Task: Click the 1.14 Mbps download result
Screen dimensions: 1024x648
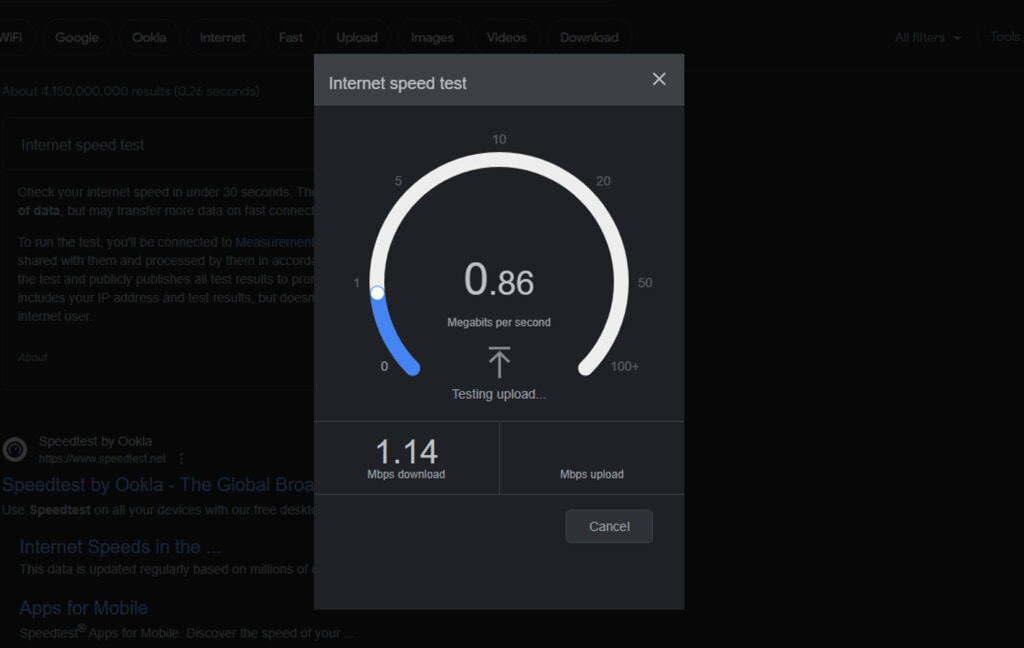Action: click(x=406, y=458)
